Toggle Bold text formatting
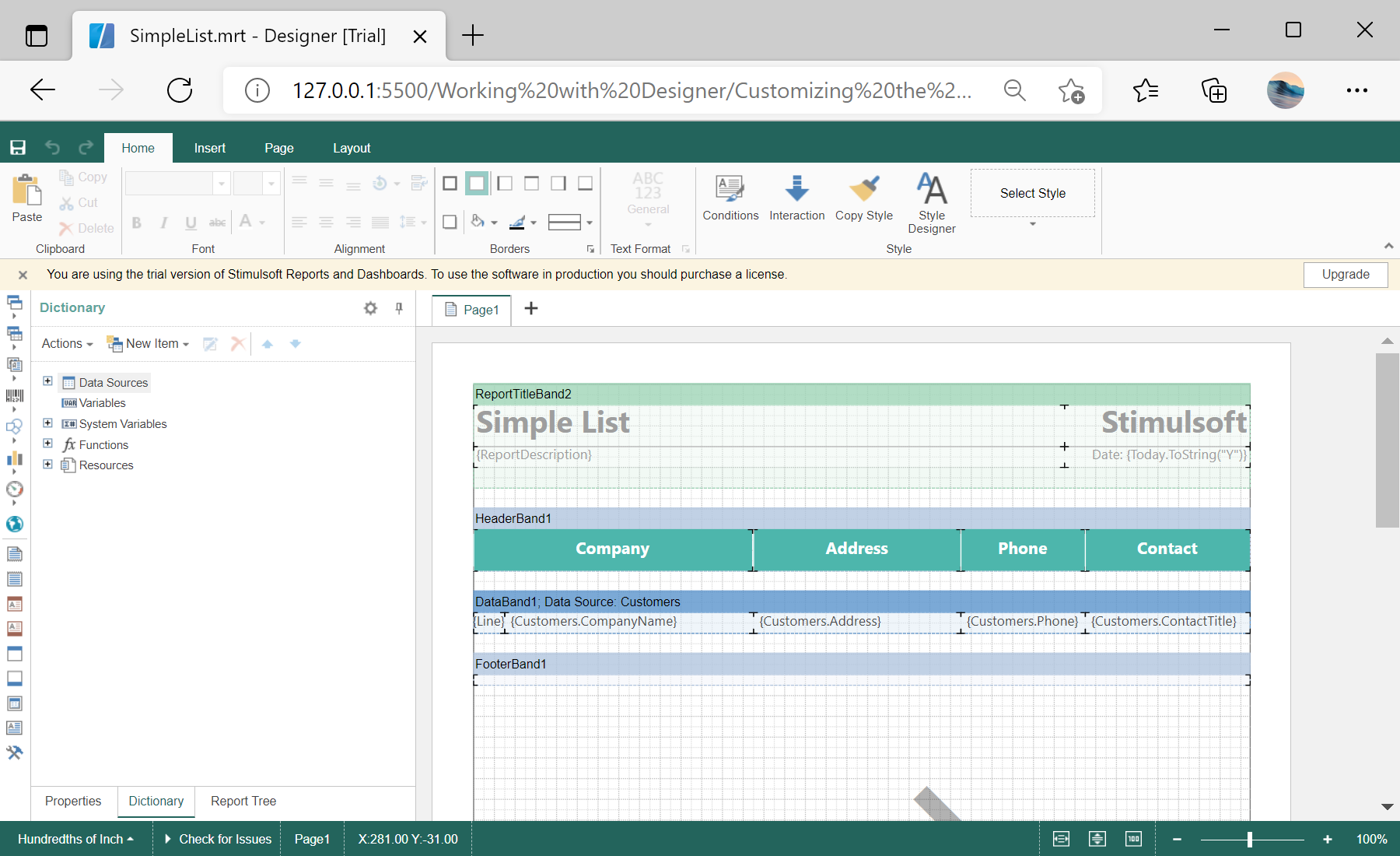 pyautogui.click(x=137, y=223)
